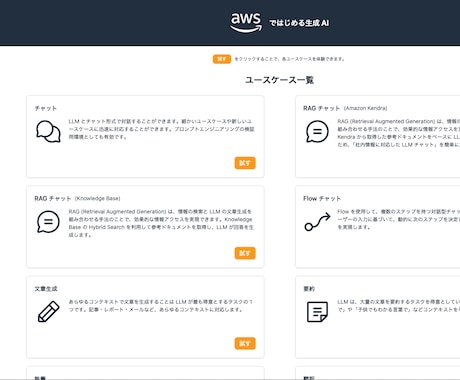Click the Flow チャット path arrow icon

pyautogui.click(x=317, y=222)
